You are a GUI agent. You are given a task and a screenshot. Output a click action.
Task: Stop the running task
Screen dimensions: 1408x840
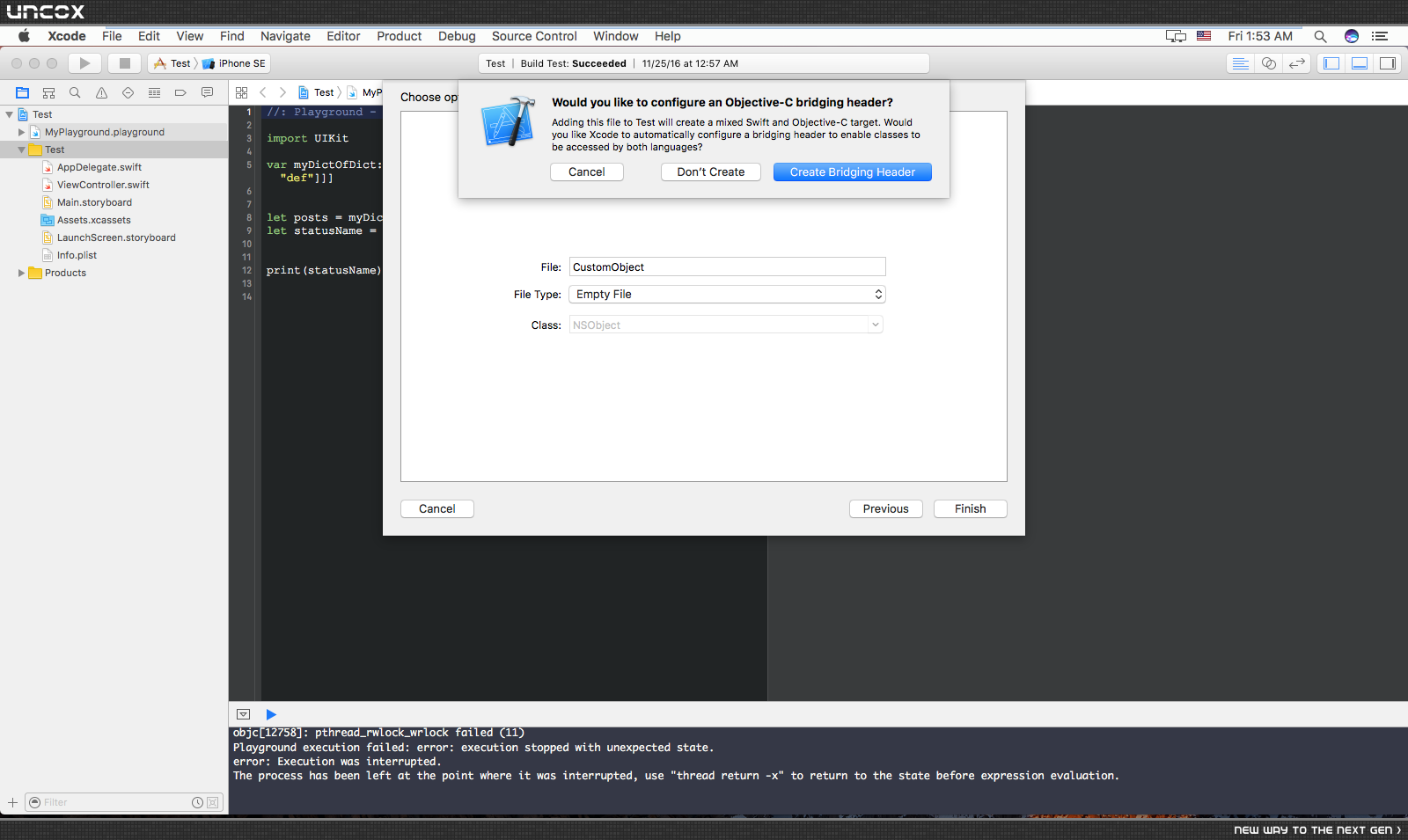tap(125, 63)
